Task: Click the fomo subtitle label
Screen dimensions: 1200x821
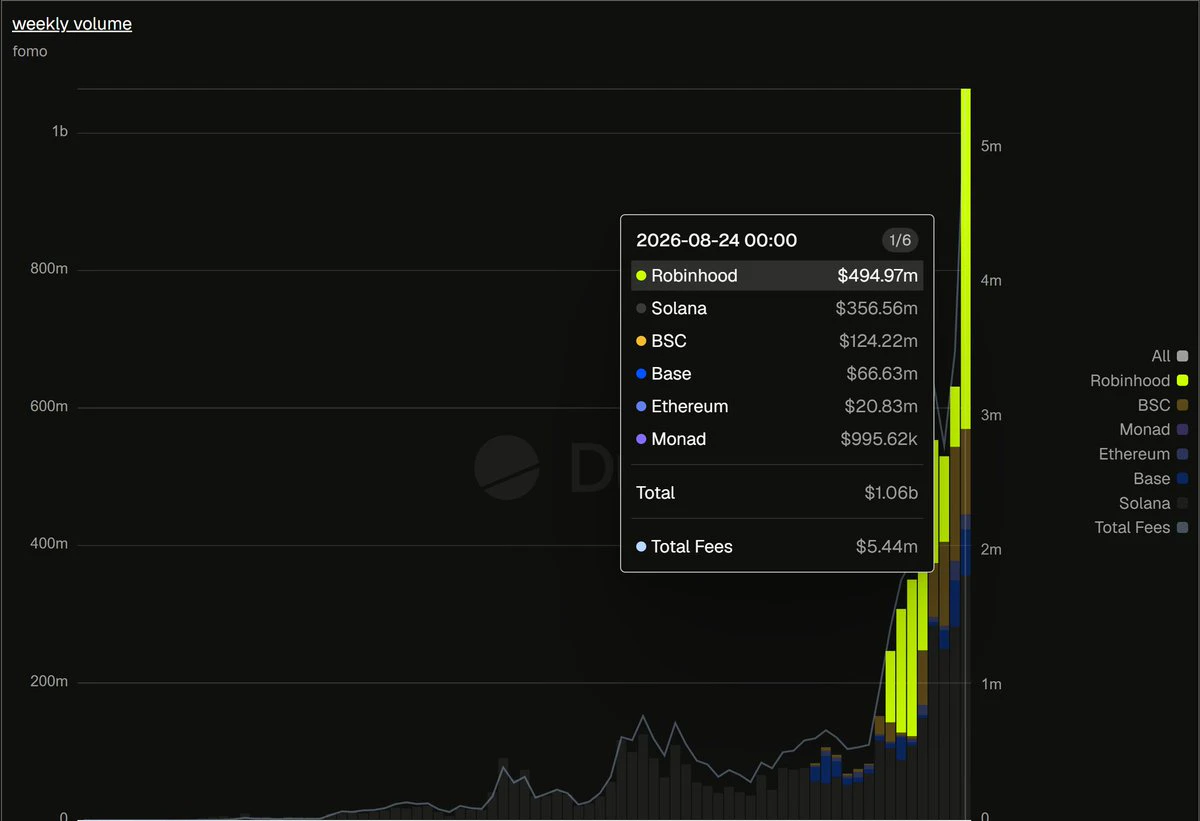Action: point(30,51)
